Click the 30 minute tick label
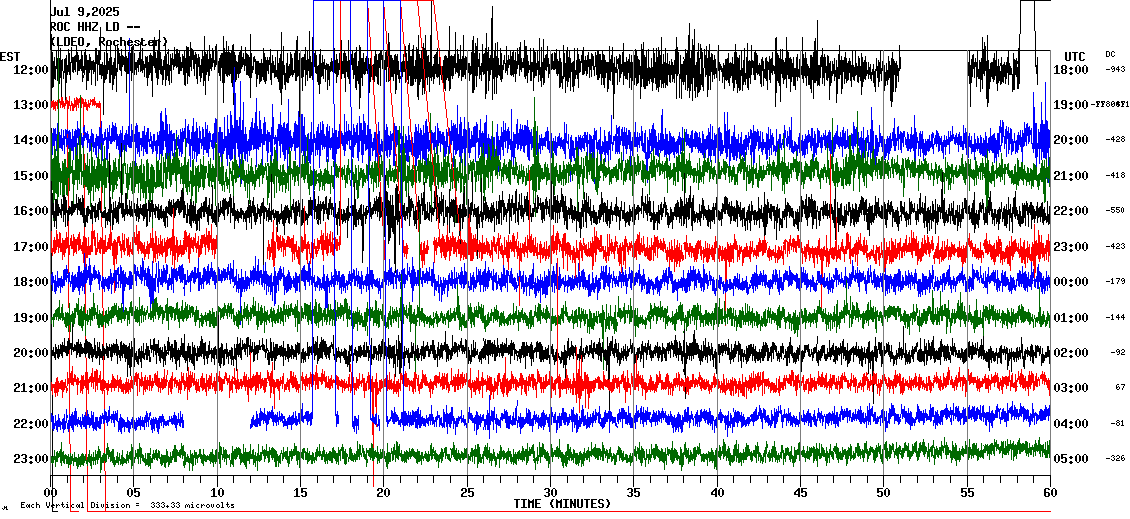This screenshot has height=519, width=1130. (550, 492)
